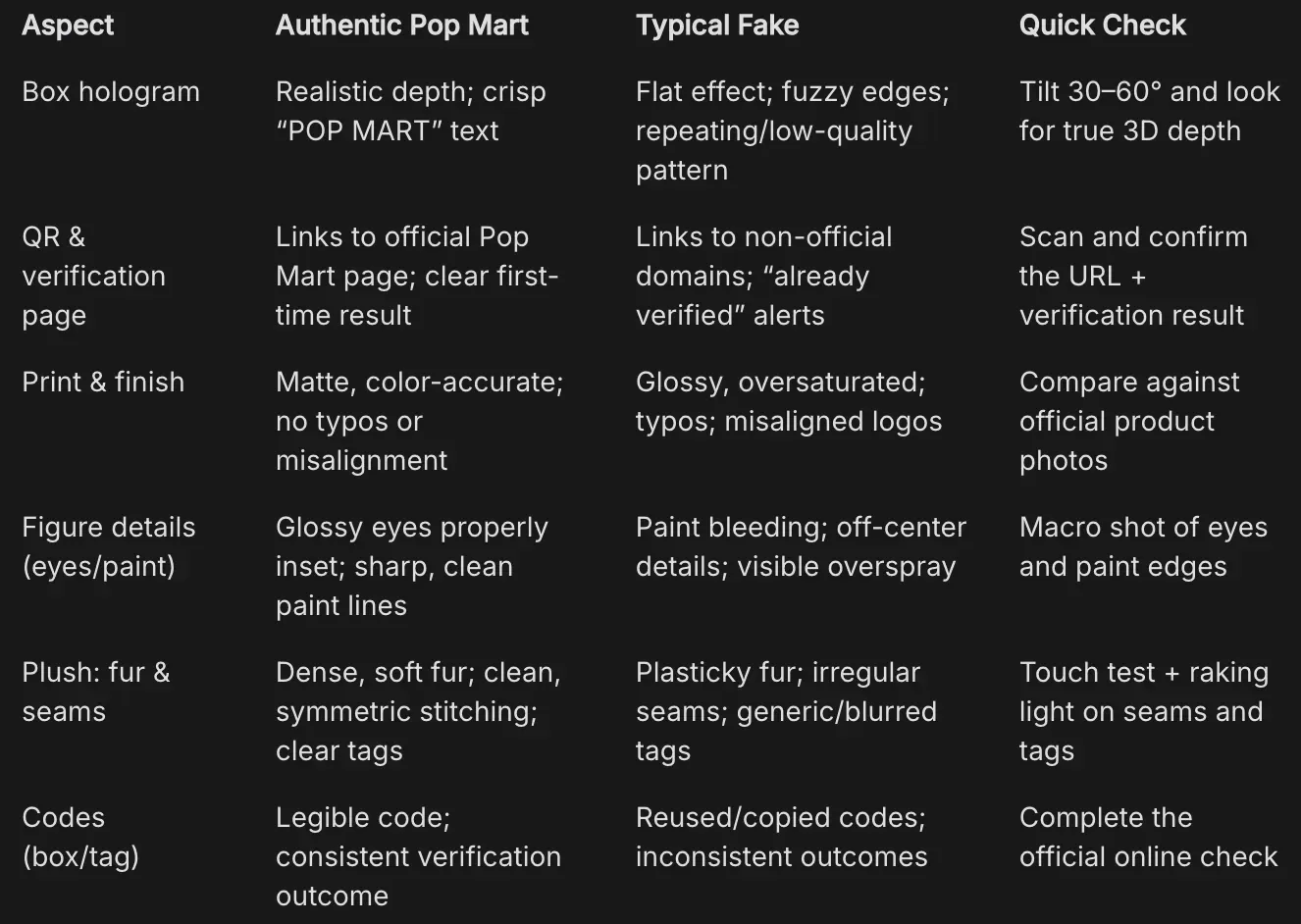Select the Print & finish row label
The image size is (1301, 924).
[x=103, y=383]
